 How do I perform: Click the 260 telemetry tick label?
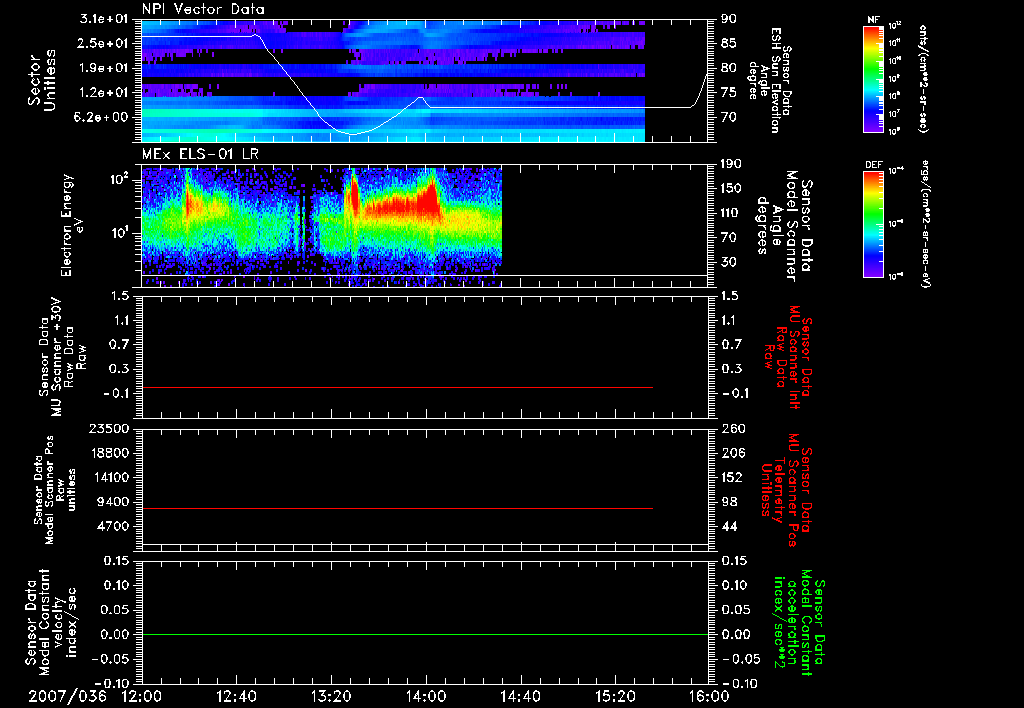733,429
